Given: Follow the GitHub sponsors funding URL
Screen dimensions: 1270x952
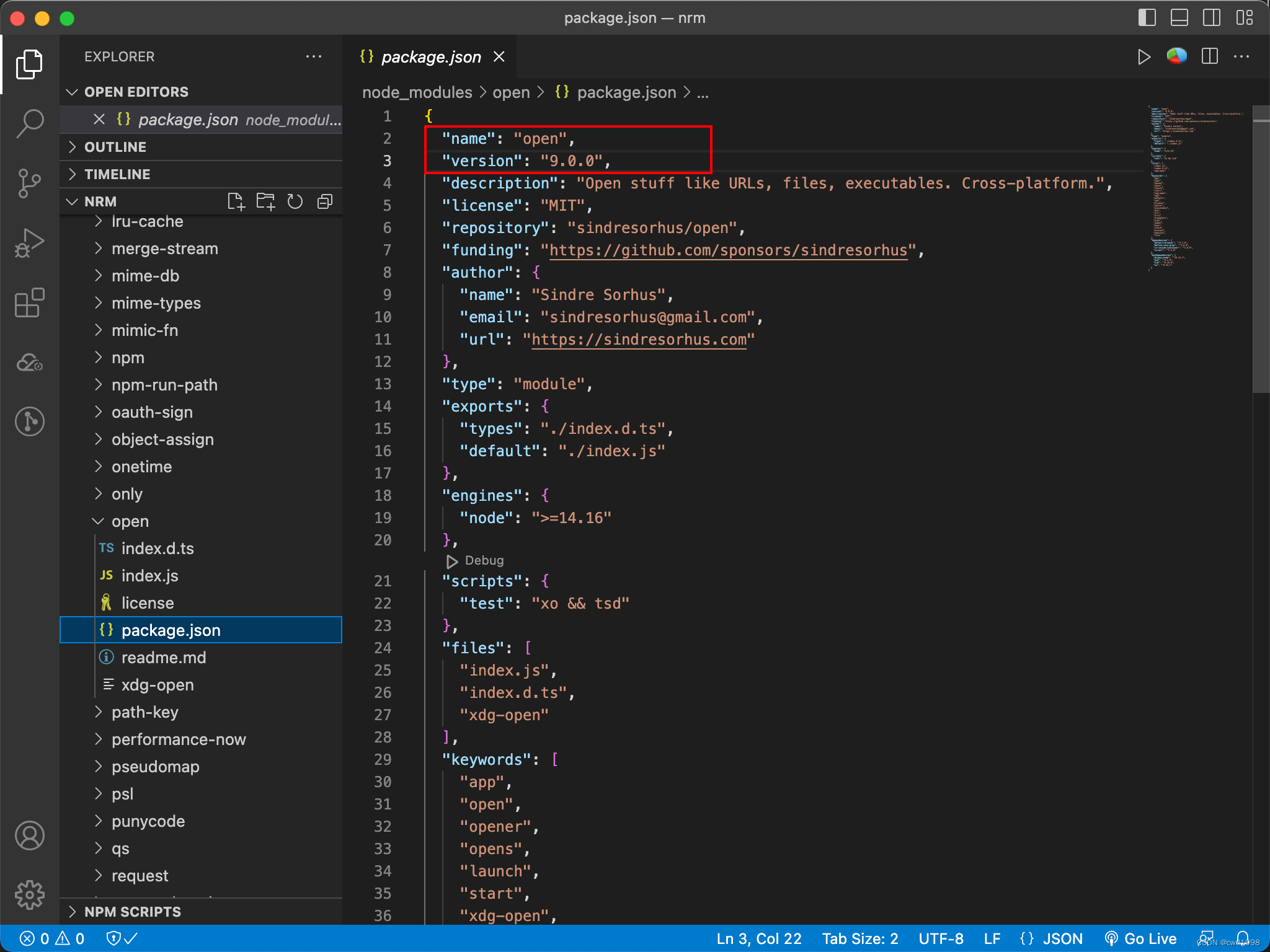Looking at the screenshot, I should pos(729,250).
